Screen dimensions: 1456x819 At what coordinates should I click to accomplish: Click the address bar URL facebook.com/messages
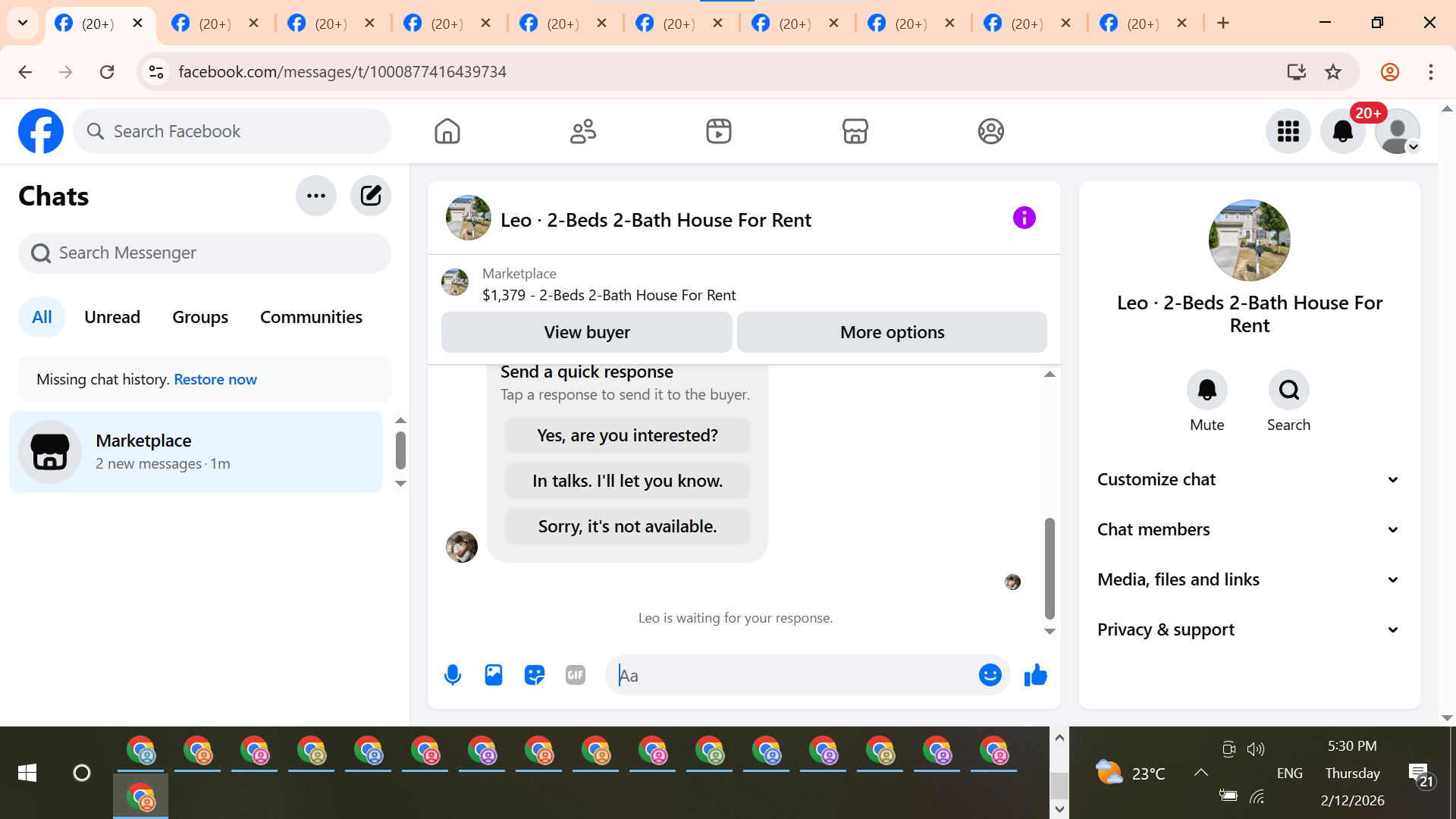342,72
